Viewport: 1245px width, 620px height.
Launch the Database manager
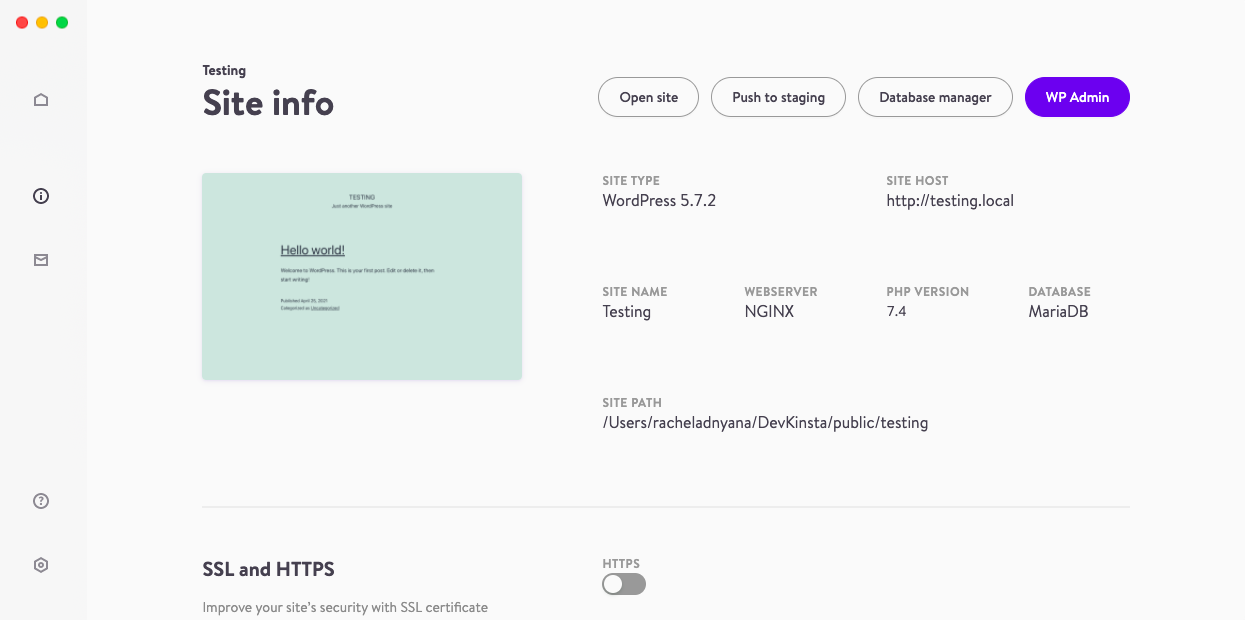point(935,98)
